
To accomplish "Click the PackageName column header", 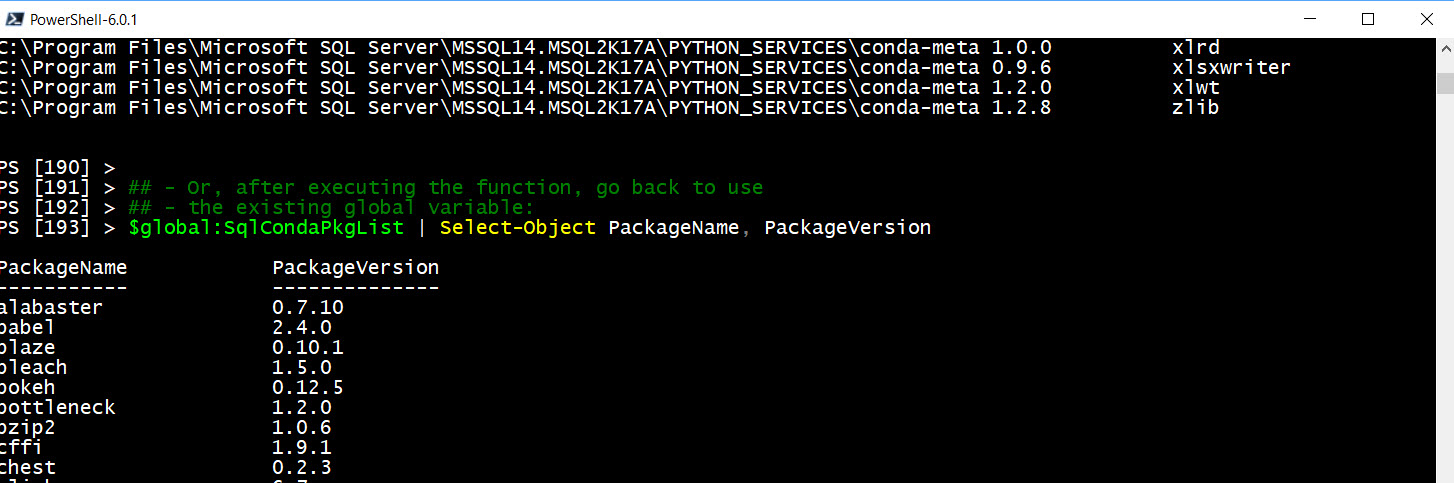I will pos(63,268).
